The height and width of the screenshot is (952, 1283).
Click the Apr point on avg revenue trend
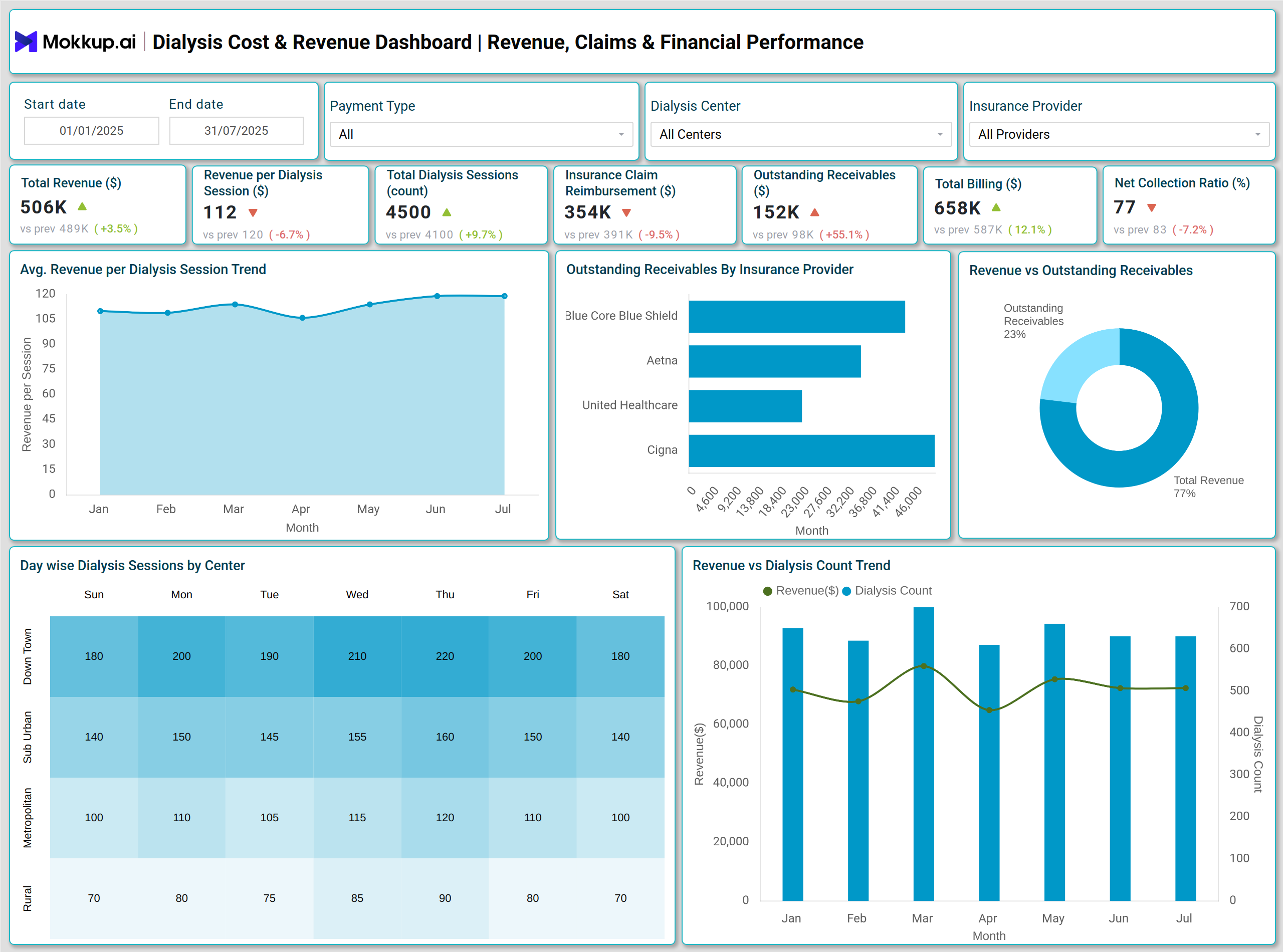302,318
